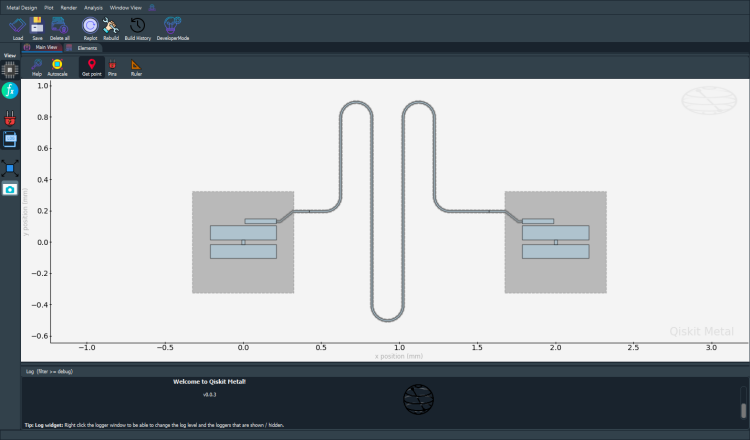Viewport: 750px width, 440px height.
Task: Open the Plot menu
Action: click(49, 8)
